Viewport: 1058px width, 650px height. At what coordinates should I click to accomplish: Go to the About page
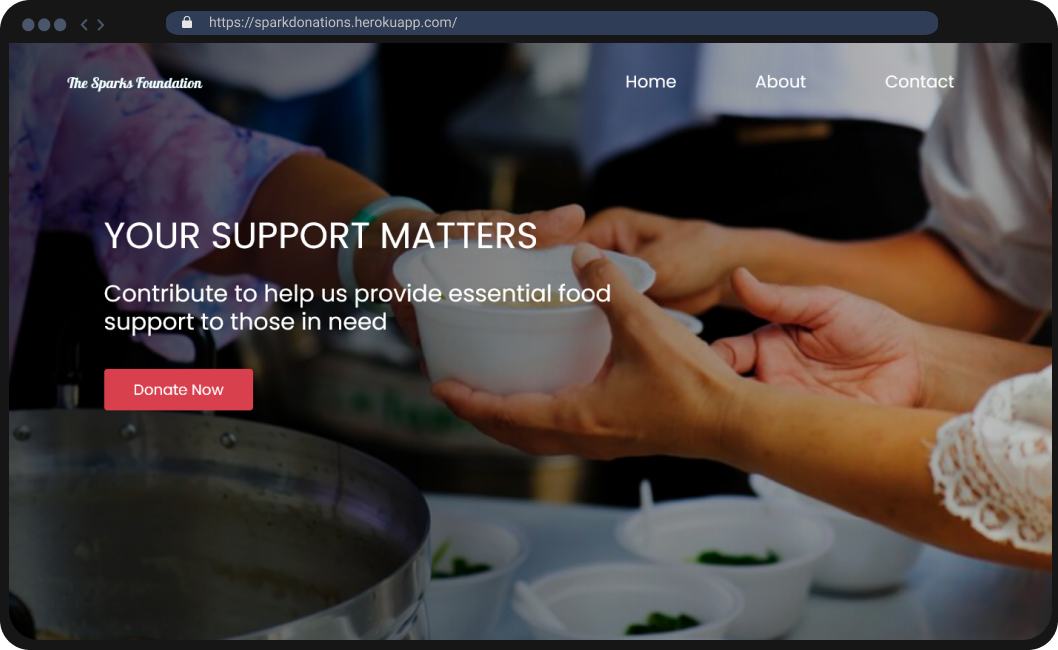tap(780, 82)
